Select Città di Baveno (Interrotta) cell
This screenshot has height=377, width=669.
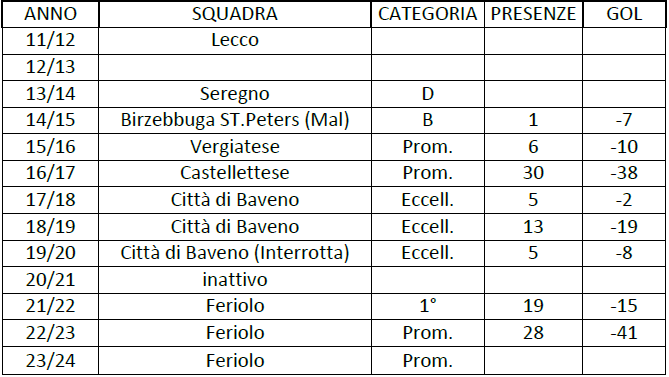[x=235, y=253]
